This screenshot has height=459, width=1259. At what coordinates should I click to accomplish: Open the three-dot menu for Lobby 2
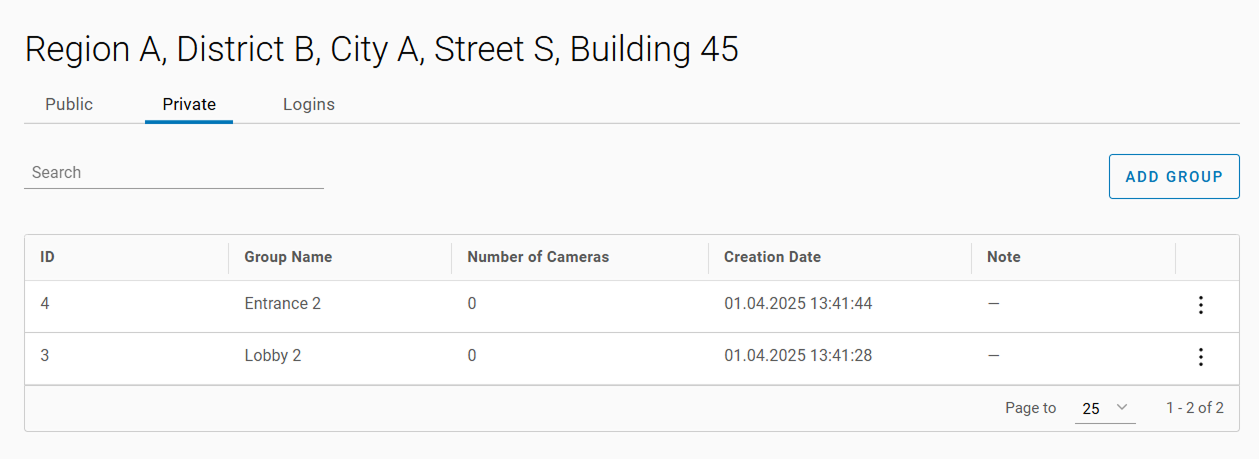[x=1201, y=357]
